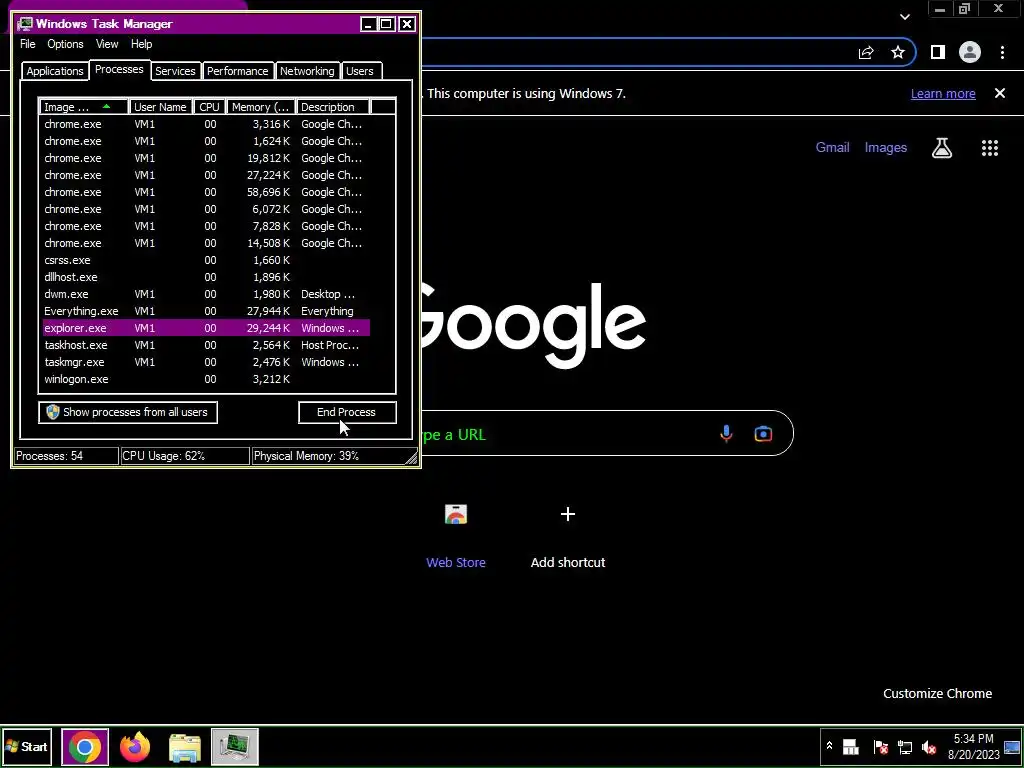The image size is (1024, 768).
Task: Select the dllhost.exe process
Action: 206,277
